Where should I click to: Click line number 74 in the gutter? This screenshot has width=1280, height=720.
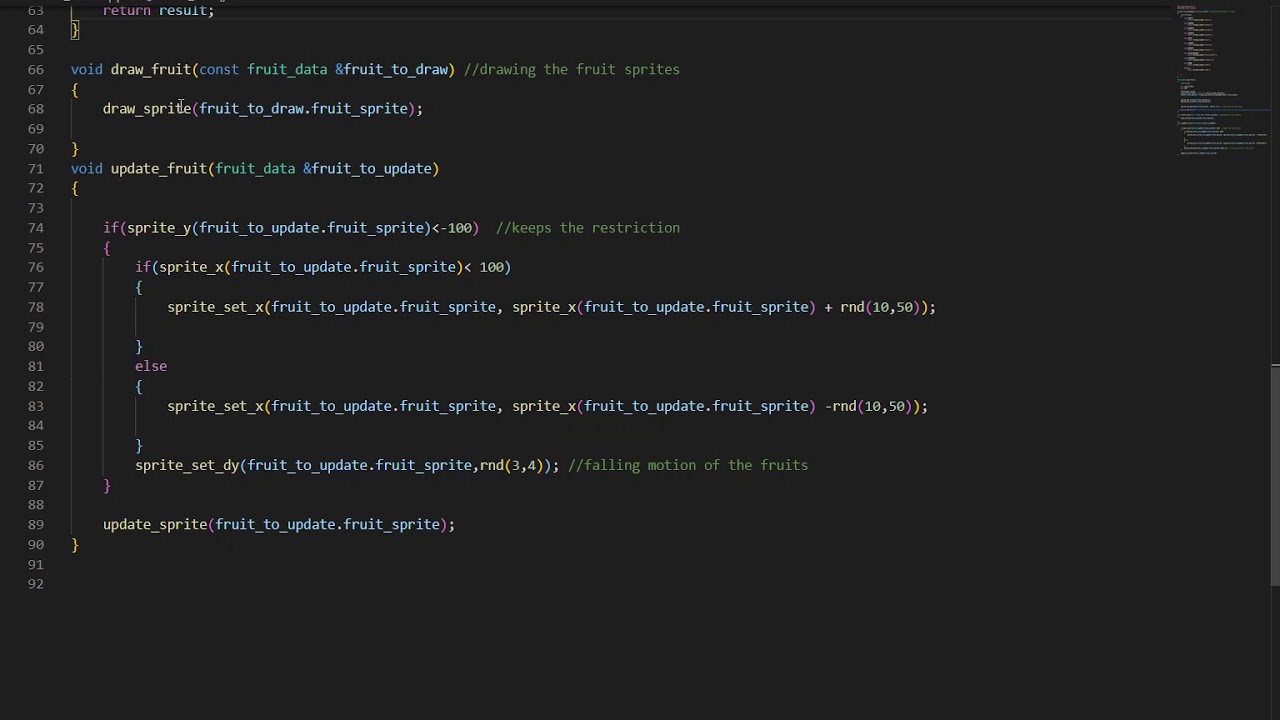(x=35, y=228)
